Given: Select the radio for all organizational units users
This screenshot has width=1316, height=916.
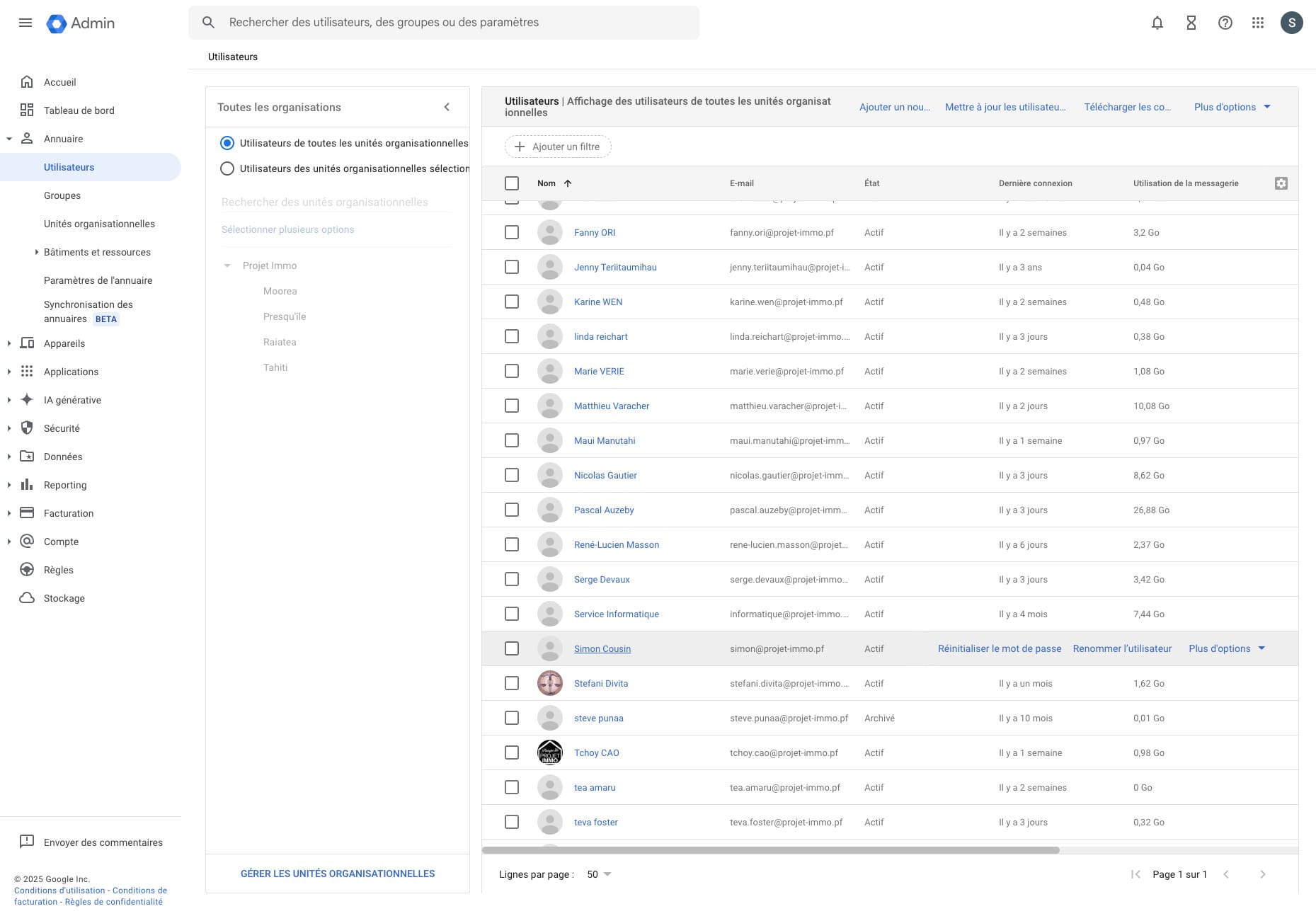Looking at the screenshot, I should click(x=227, y=142).
